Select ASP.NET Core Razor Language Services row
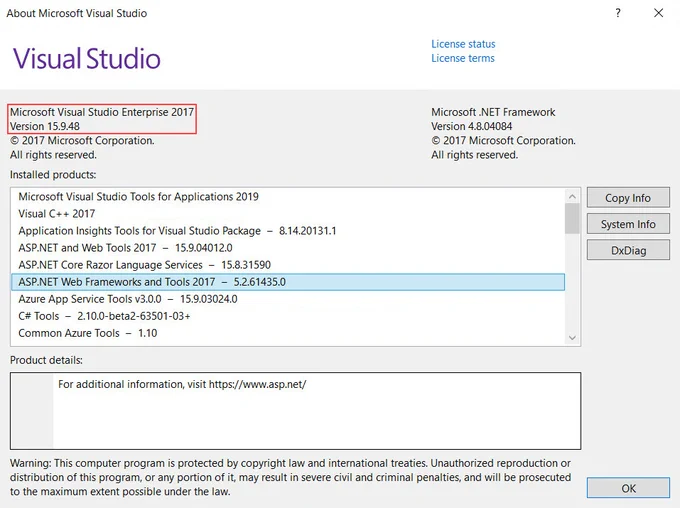This screenshot has width=680, height=508. (288, 265)
